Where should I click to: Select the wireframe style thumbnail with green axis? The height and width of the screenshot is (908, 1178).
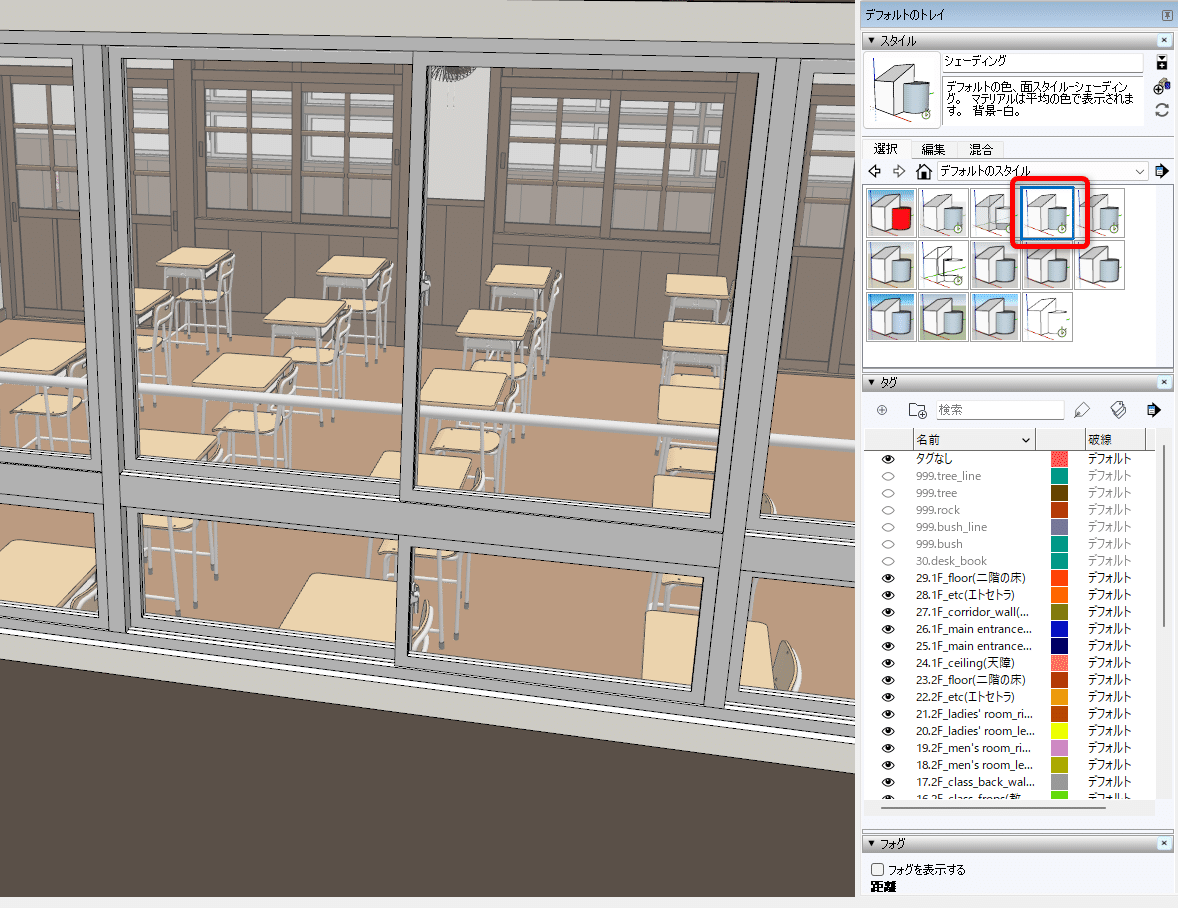944,265
